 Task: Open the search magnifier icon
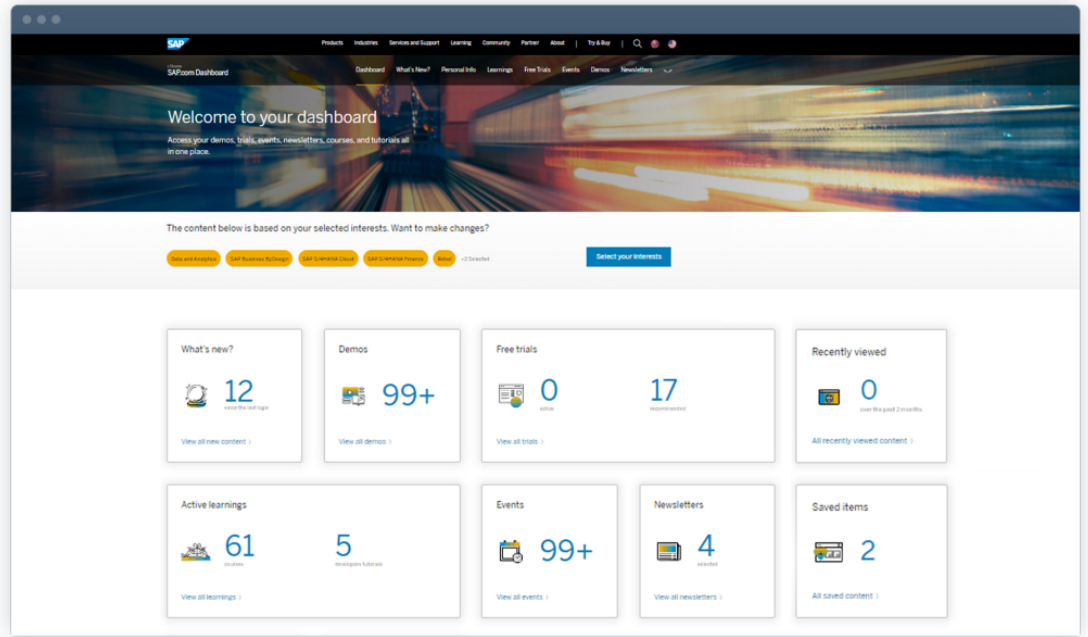click(637, 44)
